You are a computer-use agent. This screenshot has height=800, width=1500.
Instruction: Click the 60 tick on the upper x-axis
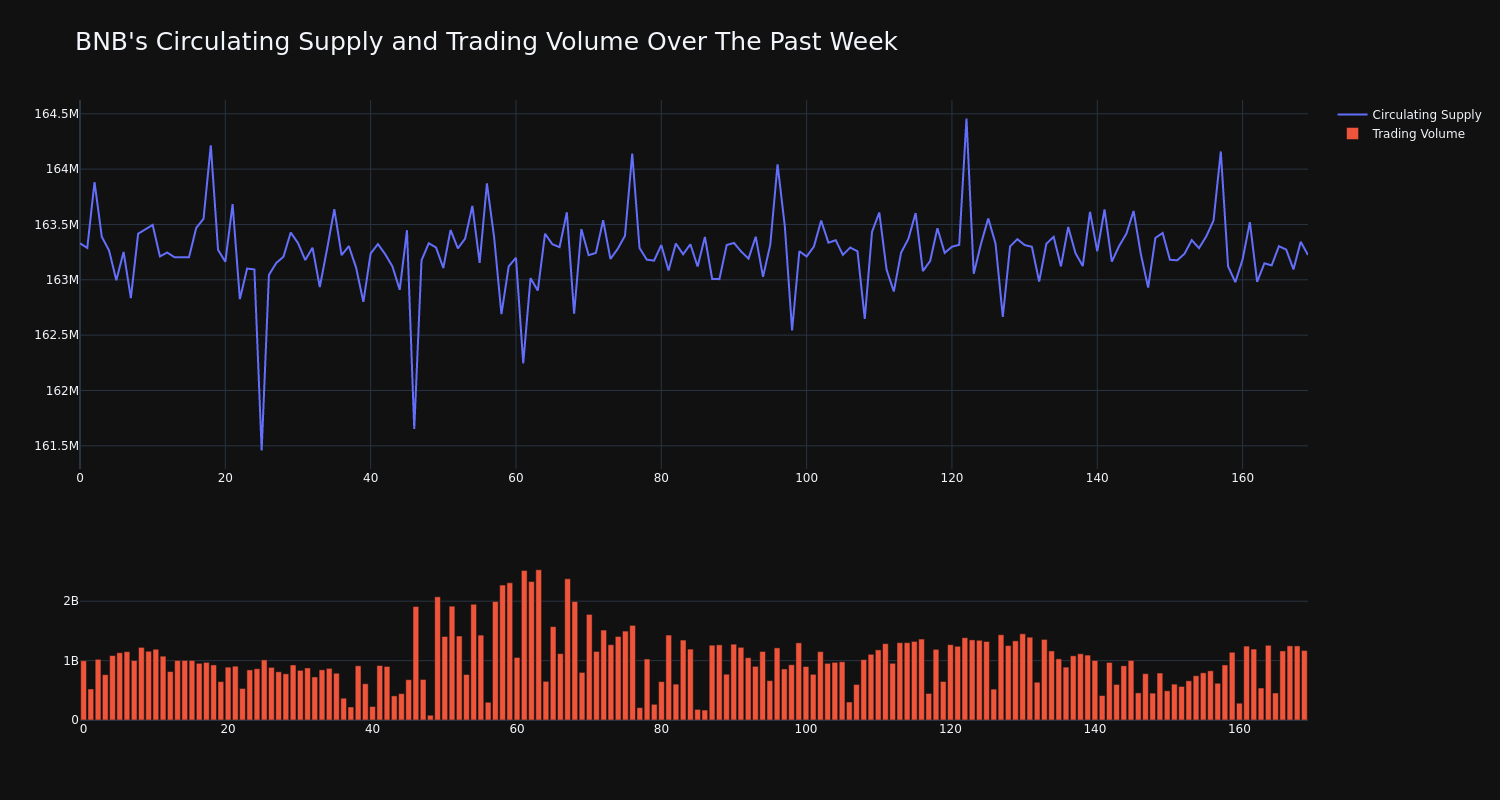click(516, 478)
